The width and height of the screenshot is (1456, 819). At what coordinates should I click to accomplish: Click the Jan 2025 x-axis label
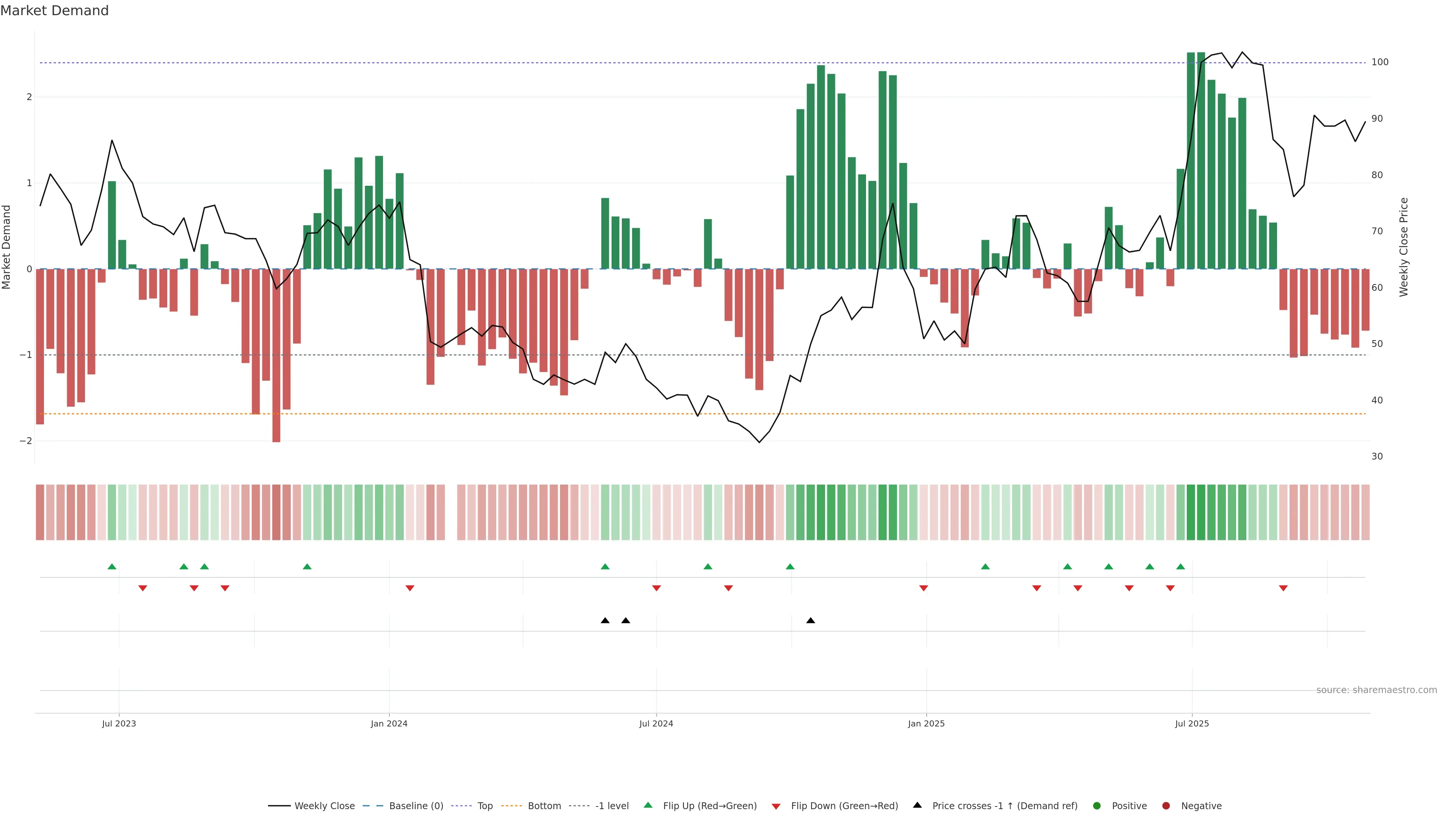point(926,724)
